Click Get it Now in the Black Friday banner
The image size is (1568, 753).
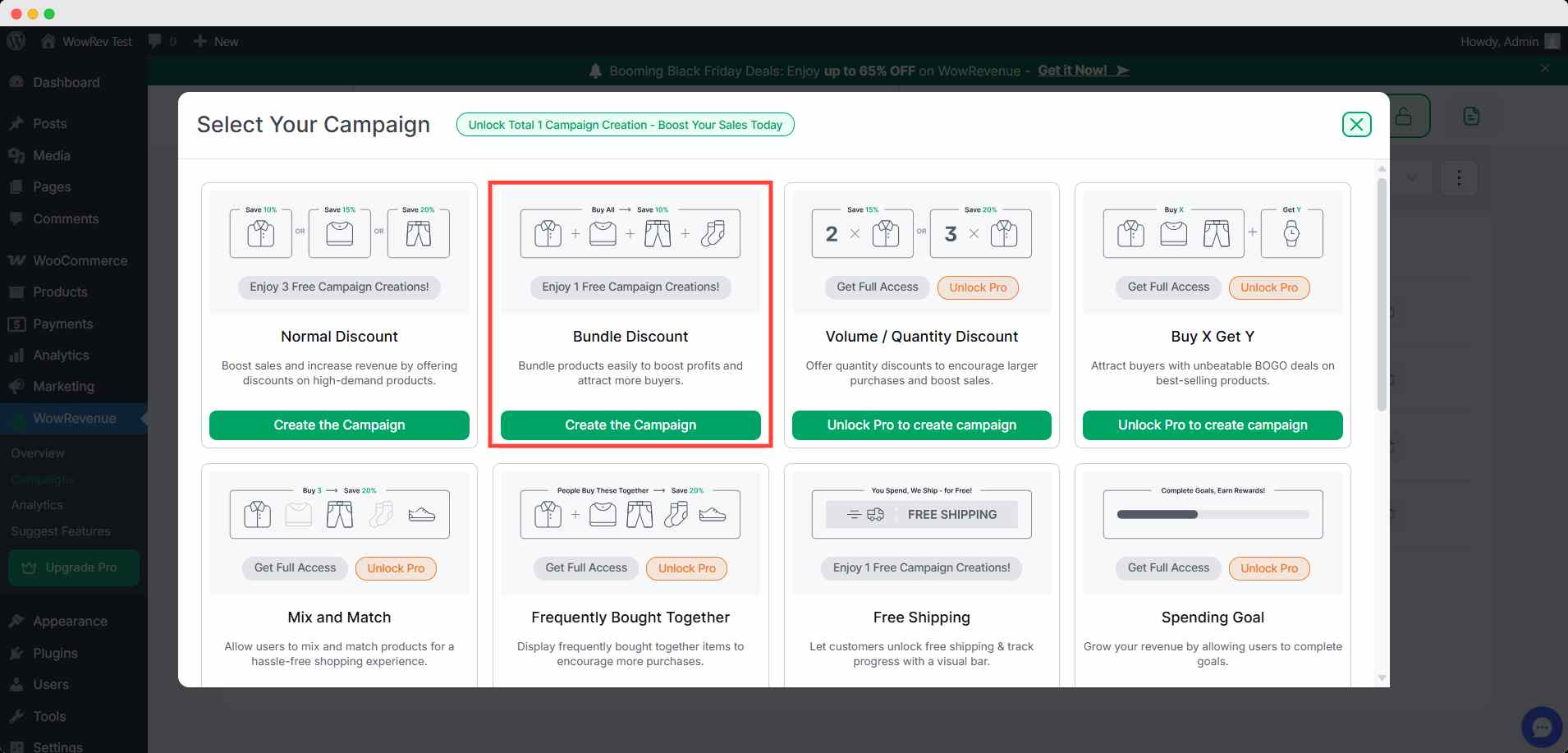pos(1071,71)
